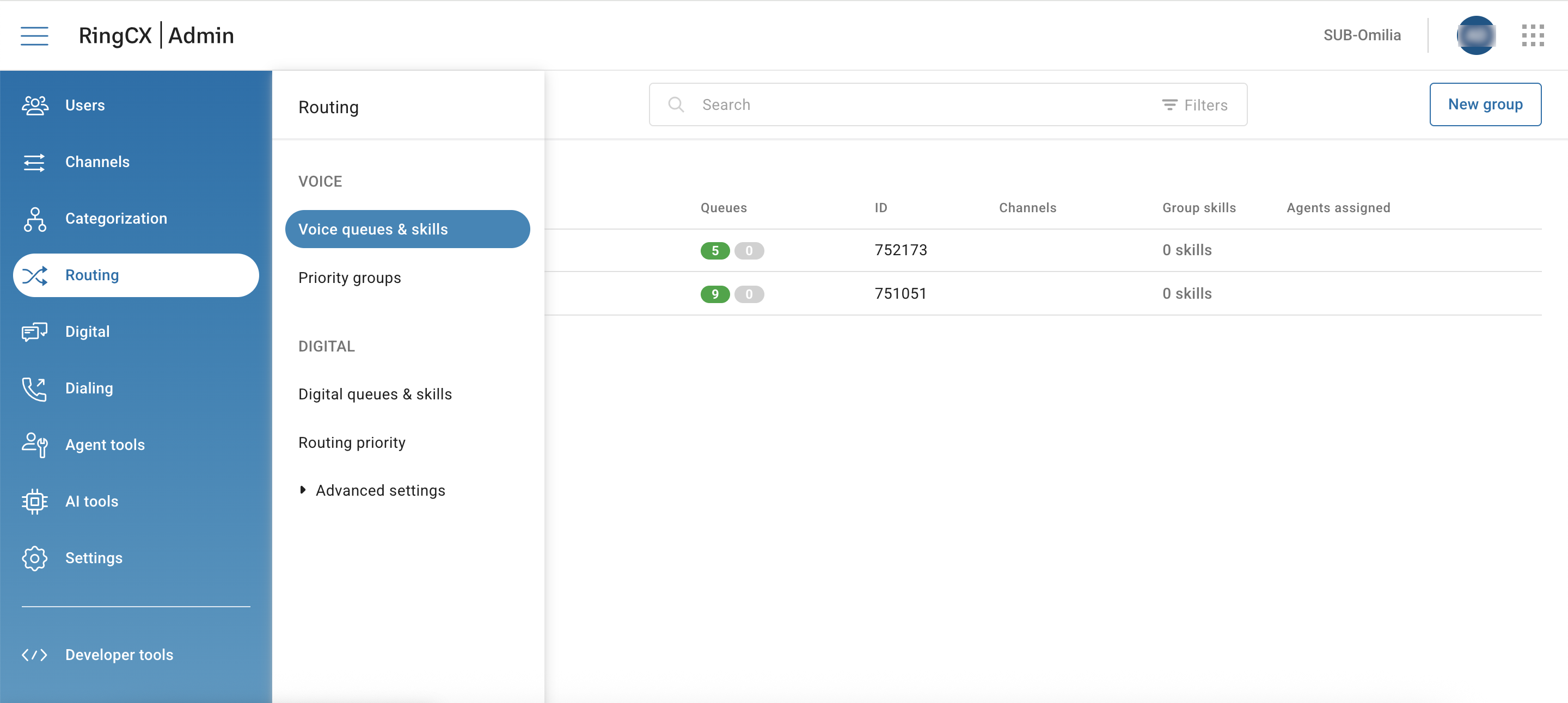Click the user avatar icon
This screenshot has height=703, width=1568.
coord(1475,36)
